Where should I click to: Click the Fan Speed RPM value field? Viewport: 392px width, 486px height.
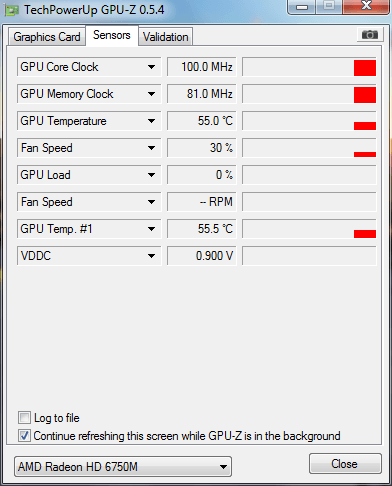pyautogui.click(x=202, y=202)
